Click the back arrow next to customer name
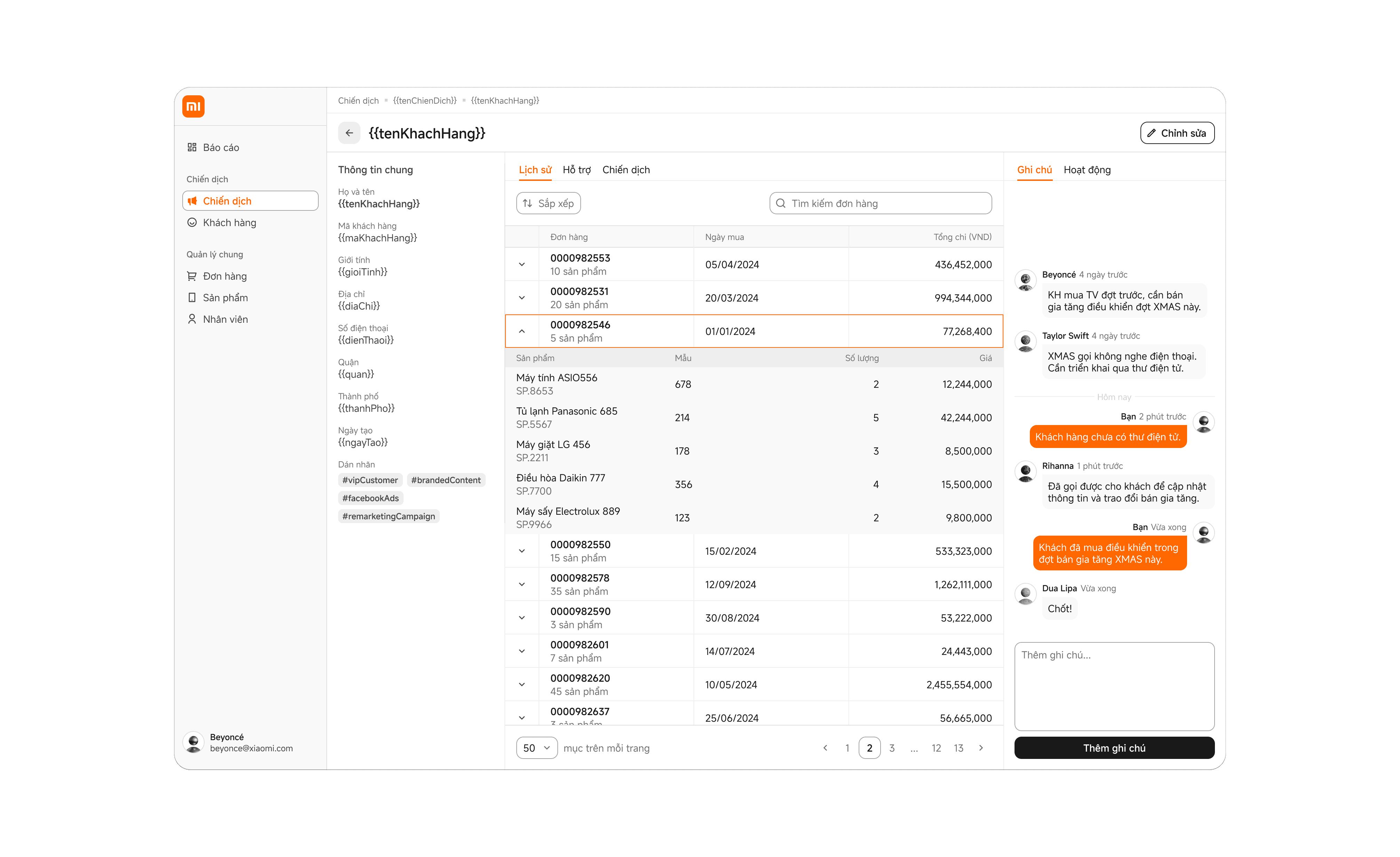This screenshot has width=1400, height=857. tap(349, 133)
